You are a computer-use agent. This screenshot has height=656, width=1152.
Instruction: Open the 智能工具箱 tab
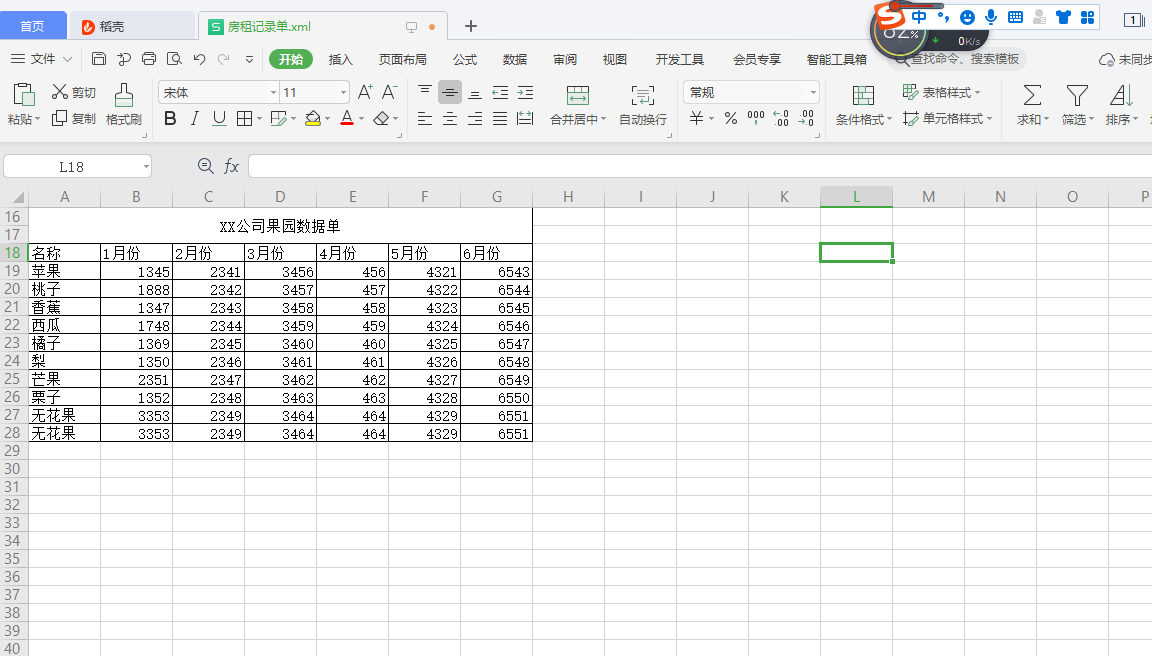[x=836, y=60]
